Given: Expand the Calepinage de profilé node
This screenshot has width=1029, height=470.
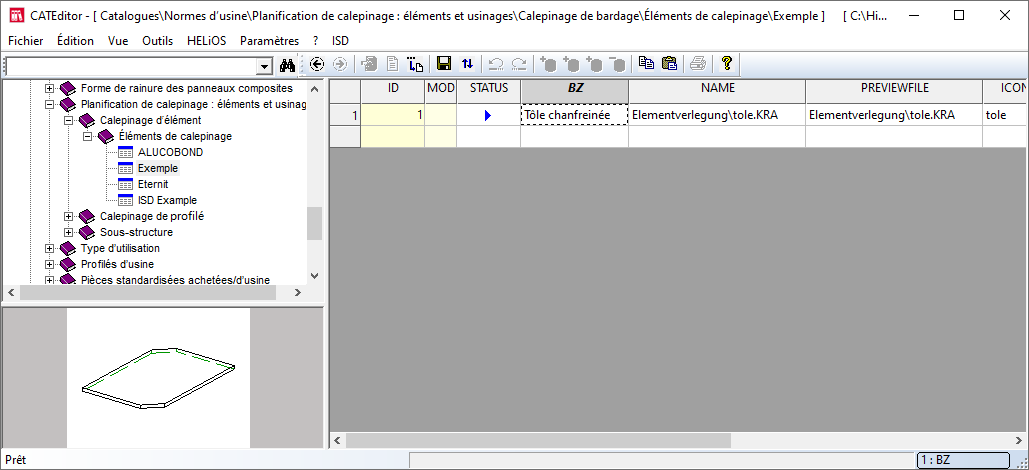Looking at the screenshot, I should [x=69, y=216].
